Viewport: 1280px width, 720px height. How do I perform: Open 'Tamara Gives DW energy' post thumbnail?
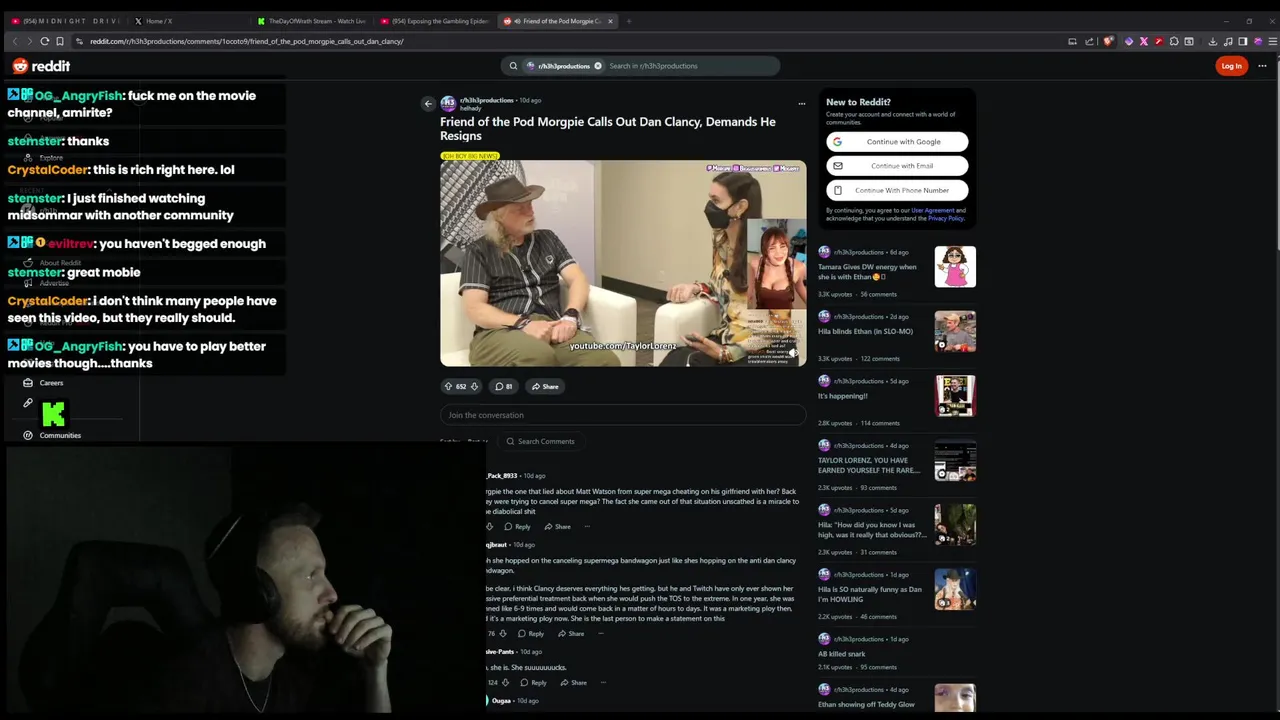point(955,267)
